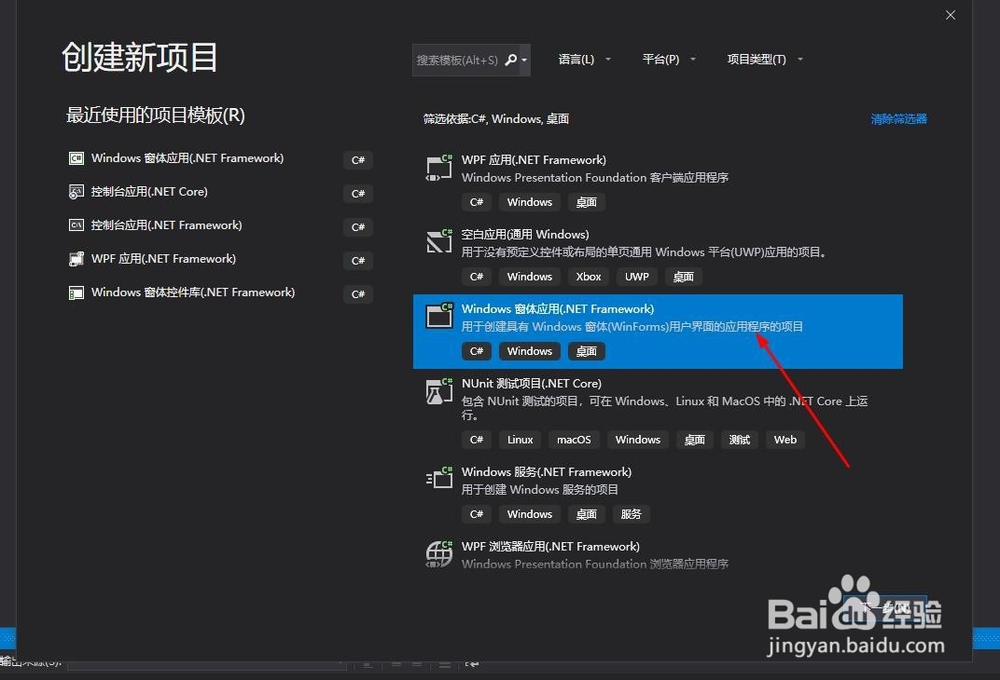The width and height of the screenshot is (1000, 680).
Task: Click the Linux tag under NUnit 测试项目
Action: click(520, 439)
